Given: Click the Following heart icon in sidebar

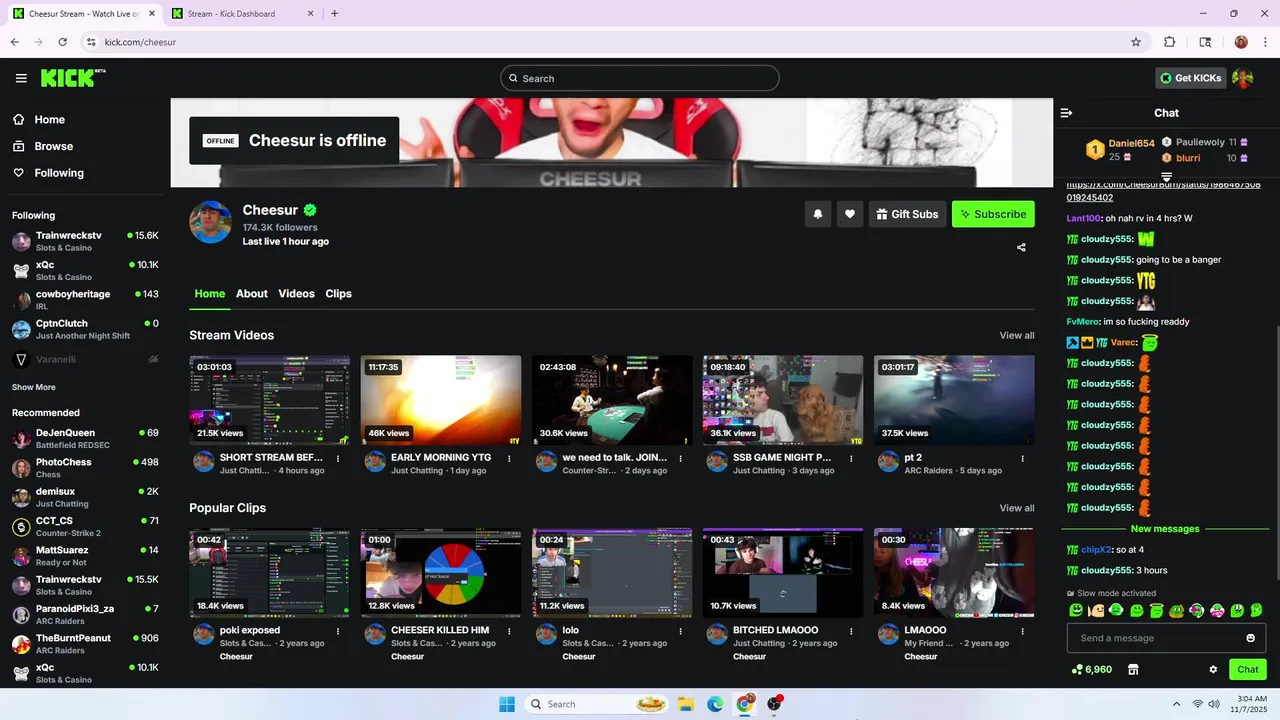Looking at the screenshot, I should pyautogui.click(x=18, y=173).
